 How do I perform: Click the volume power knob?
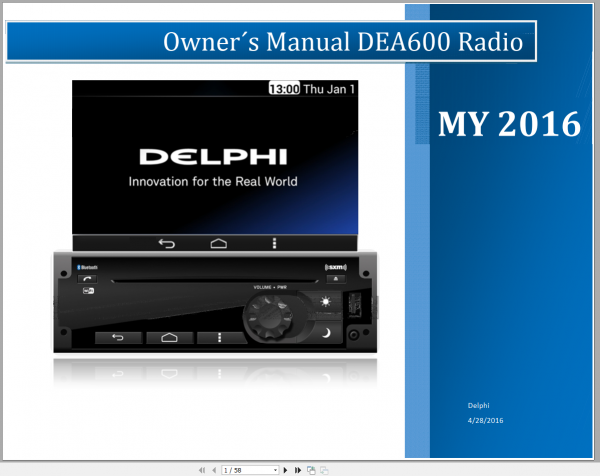tap(269, 318)
